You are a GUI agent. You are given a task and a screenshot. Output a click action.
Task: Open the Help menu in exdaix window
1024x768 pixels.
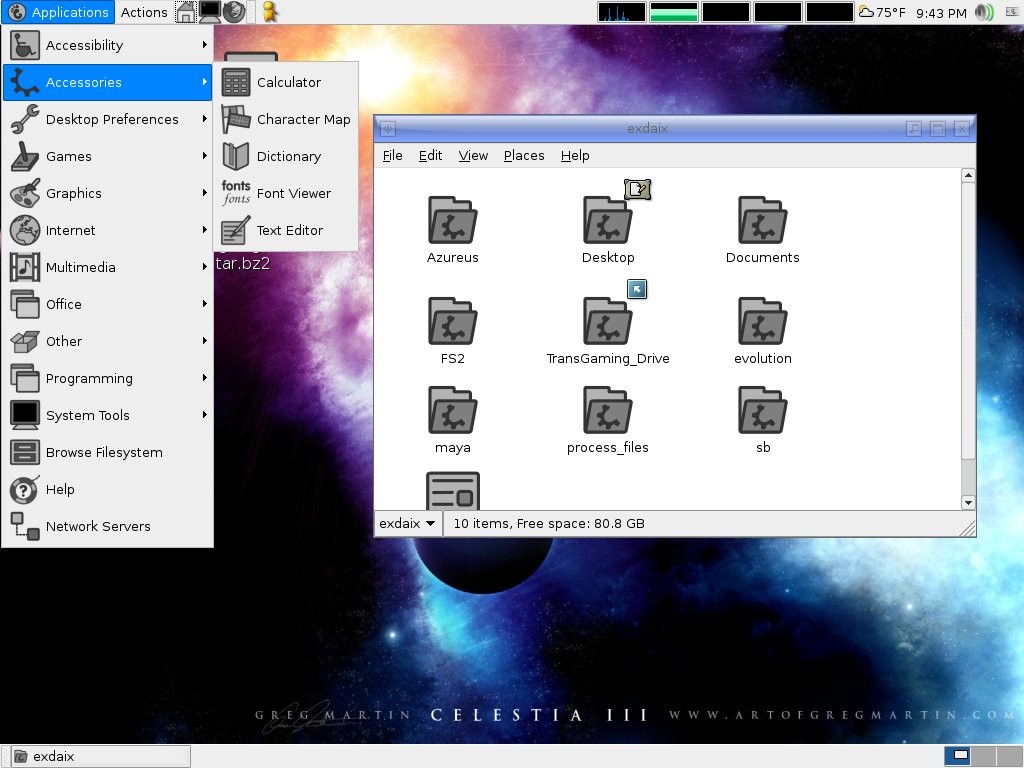coord(575,155)
